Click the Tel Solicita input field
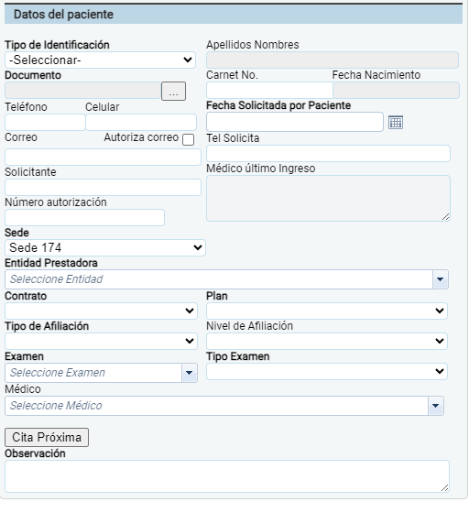469x513 pixels. [x=328, y=153]
